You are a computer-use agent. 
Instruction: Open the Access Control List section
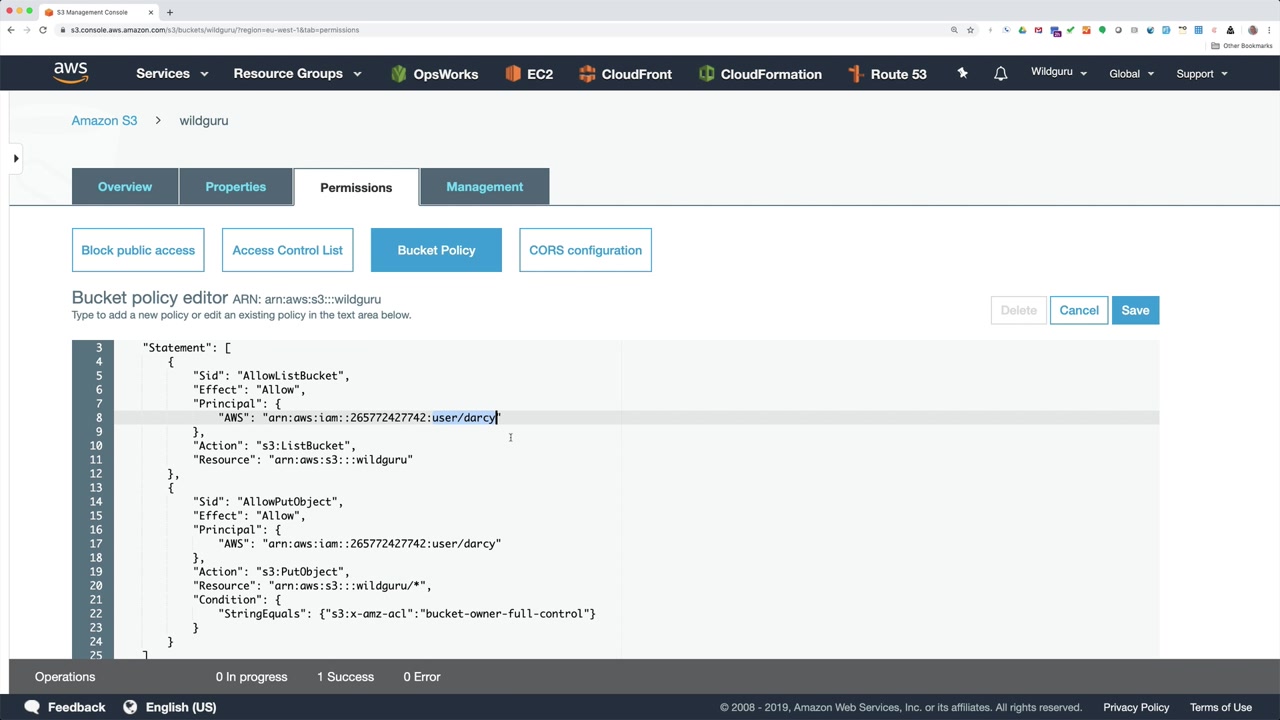288,250
